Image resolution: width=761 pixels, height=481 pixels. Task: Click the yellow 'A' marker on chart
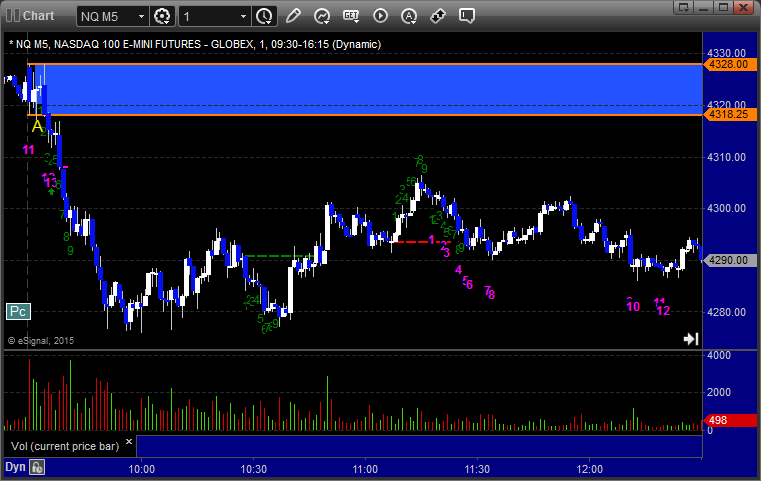coord(37,126)
